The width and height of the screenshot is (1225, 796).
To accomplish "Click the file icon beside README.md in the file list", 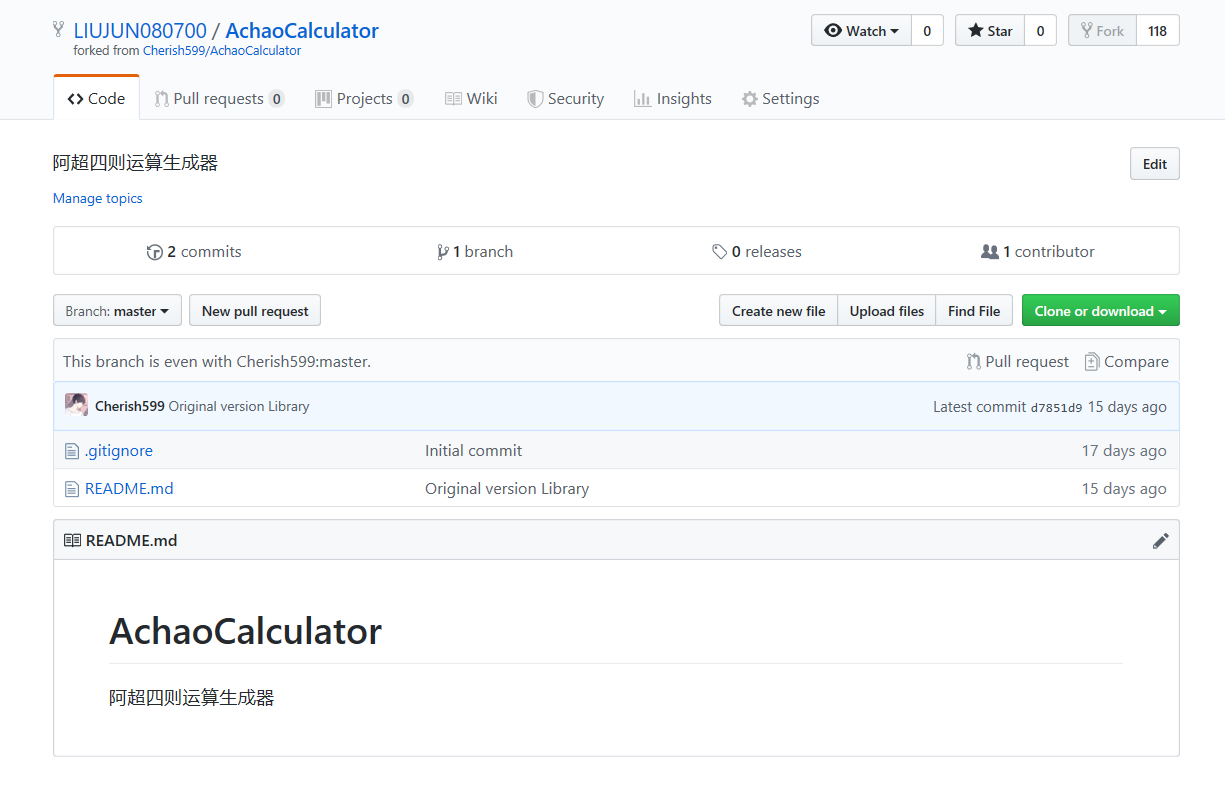I will pos(71,489).
